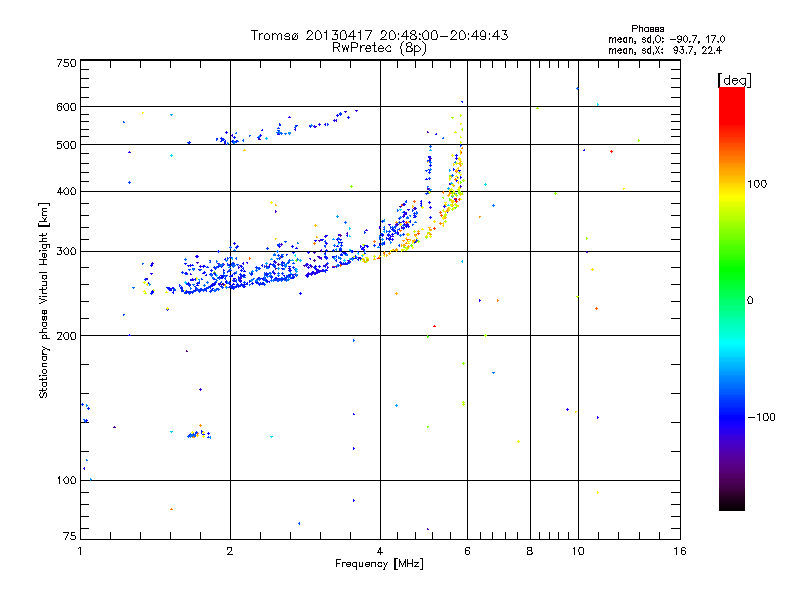The width and height of the screenshot is (800, 600).
Task: Click the "100" label beside the color bar
Action: [x=757, y=184]
